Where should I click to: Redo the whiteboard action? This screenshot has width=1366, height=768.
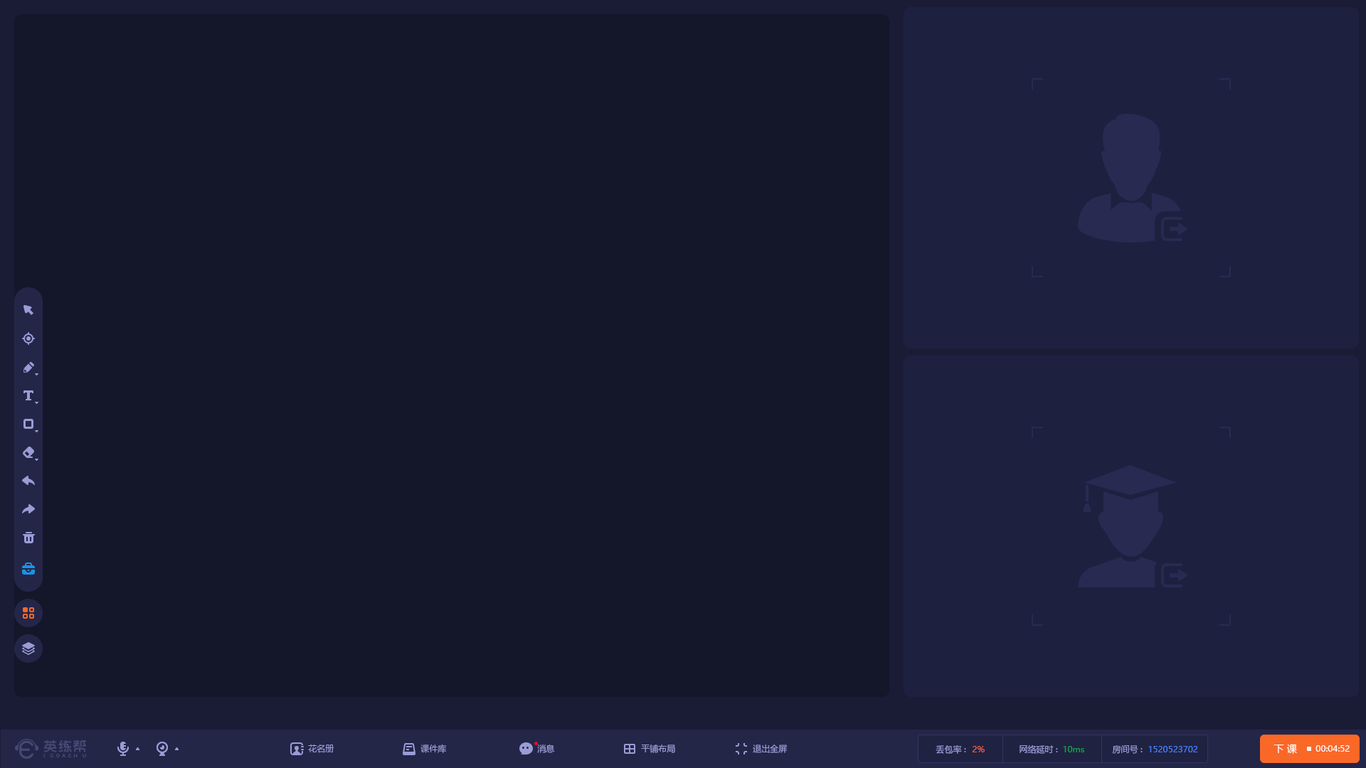[x=28, y=510]
